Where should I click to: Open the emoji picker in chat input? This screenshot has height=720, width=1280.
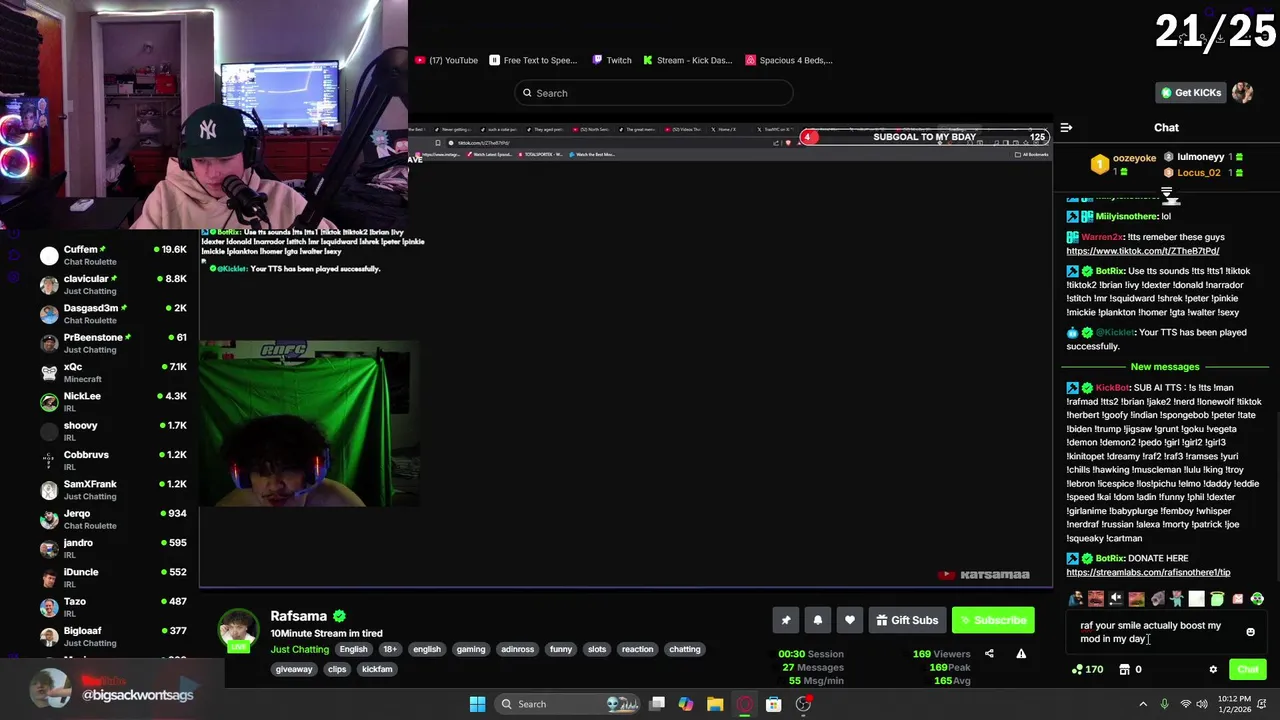[x=1250, y=632]
